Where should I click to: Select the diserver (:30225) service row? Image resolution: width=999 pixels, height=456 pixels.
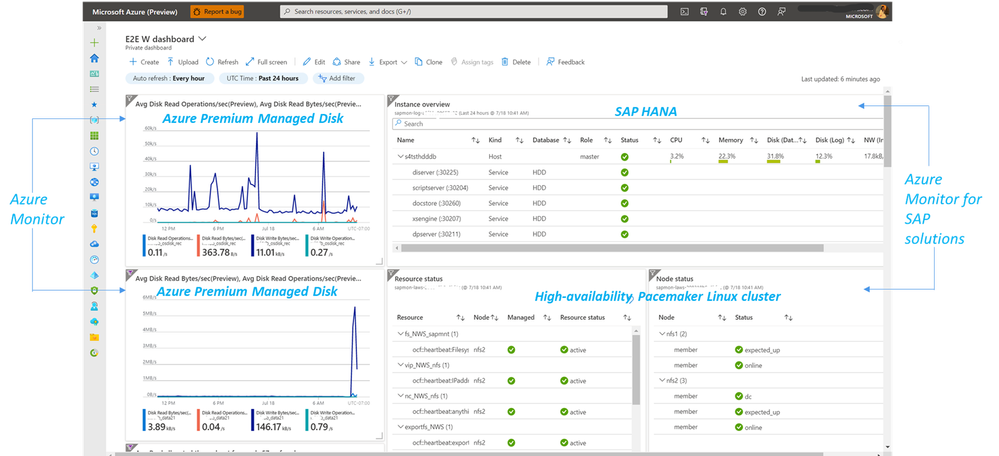637,172
